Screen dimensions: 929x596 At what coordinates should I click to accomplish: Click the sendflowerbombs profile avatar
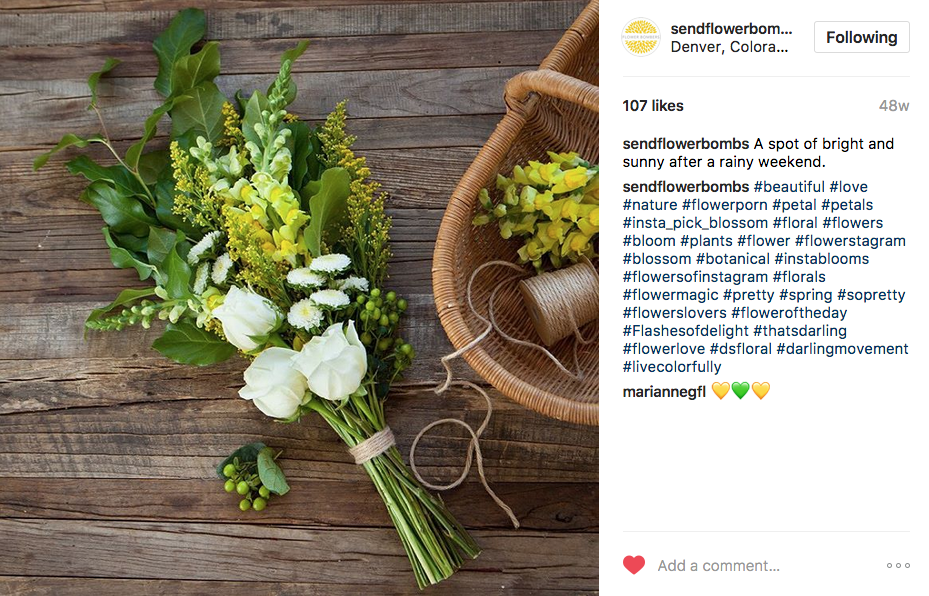coord(640,37)
